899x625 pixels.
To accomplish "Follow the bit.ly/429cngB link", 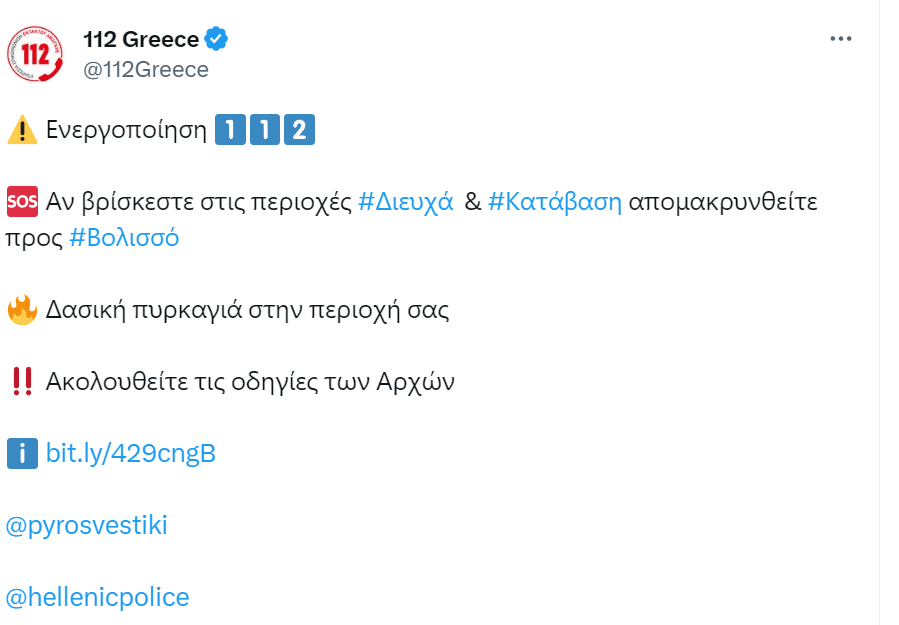I will pyautogui.click(x=131, y=453).
